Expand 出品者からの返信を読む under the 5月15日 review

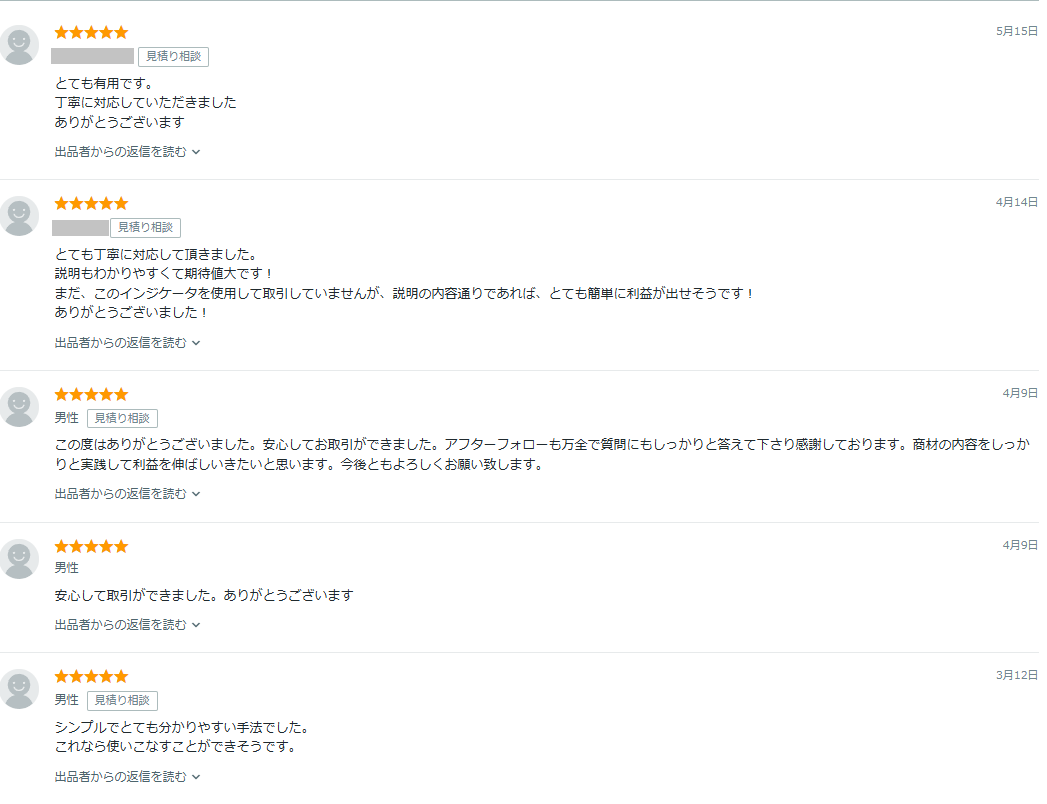128,152
